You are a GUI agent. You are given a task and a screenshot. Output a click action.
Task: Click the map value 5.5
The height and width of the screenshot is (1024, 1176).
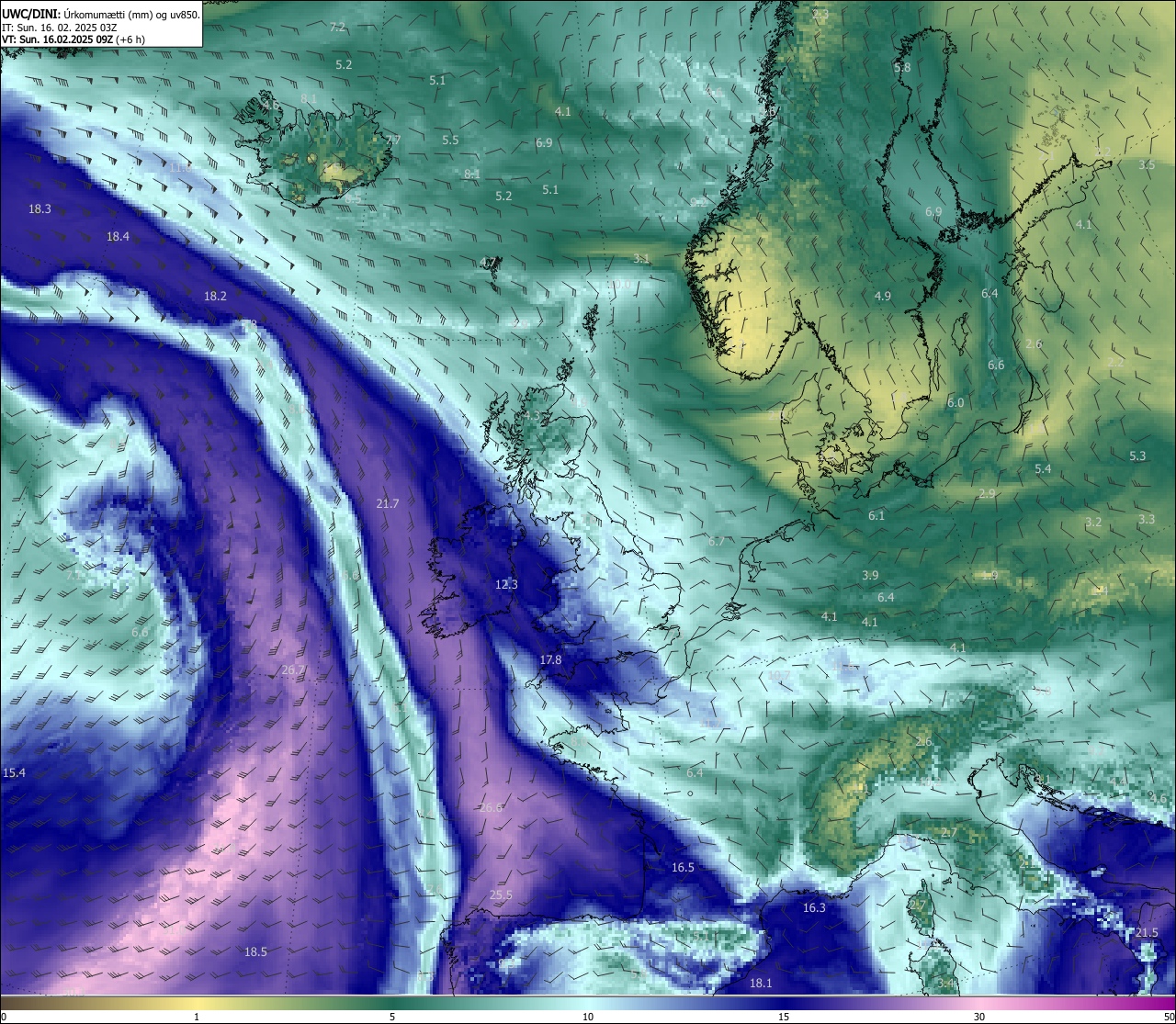click(x=450, y=141)
